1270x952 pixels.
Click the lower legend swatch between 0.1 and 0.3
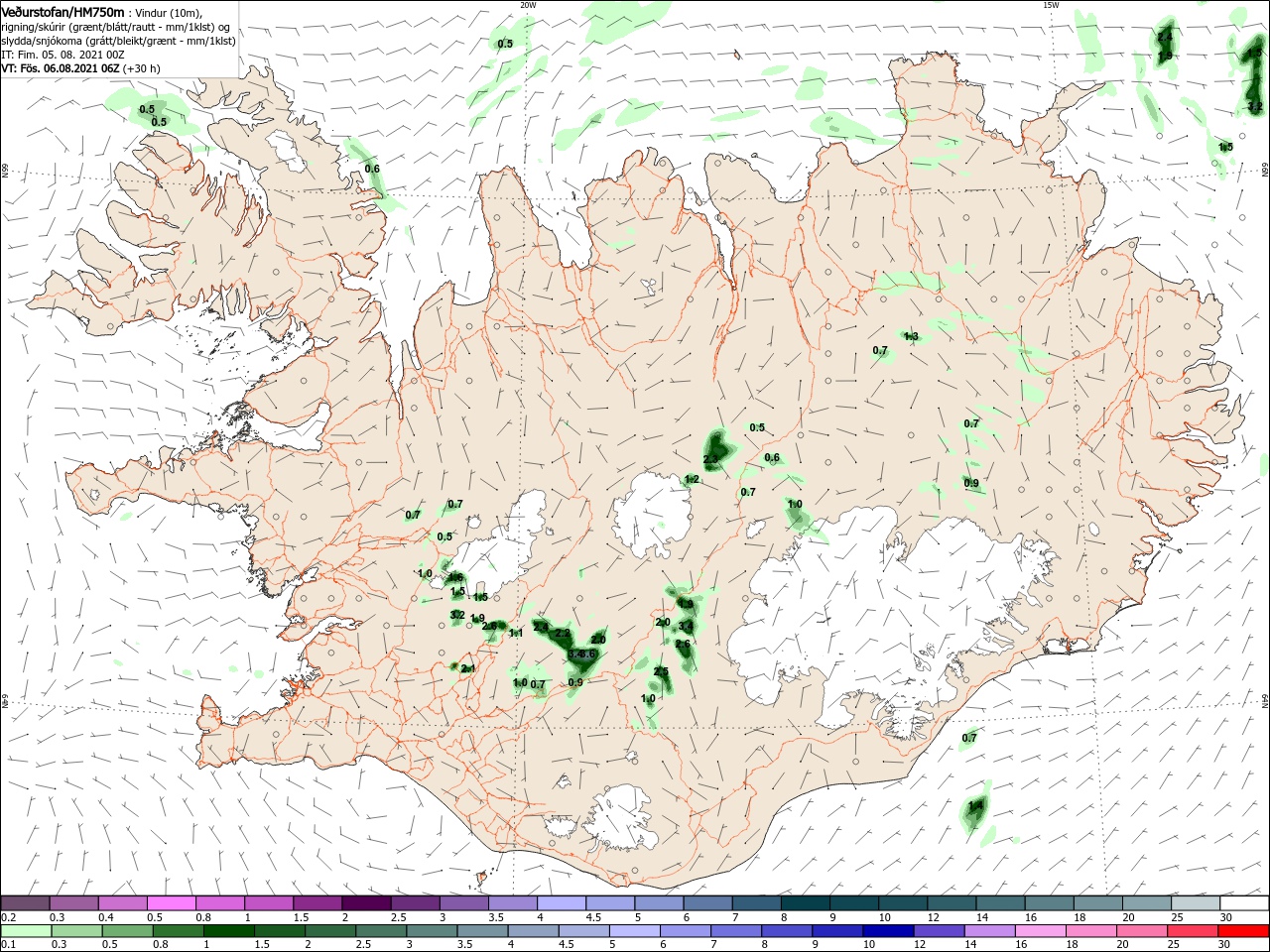point(27,931)
